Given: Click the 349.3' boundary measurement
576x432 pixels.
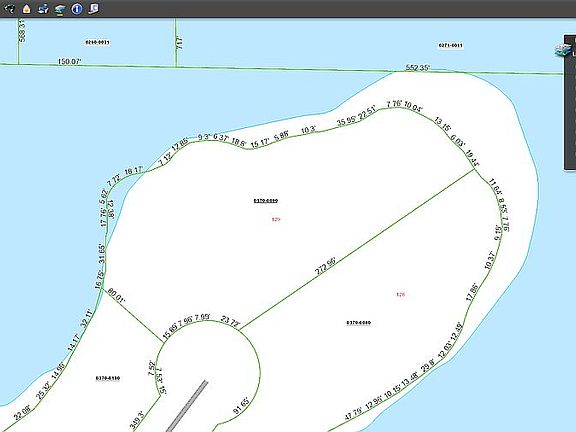Looking at the screenshot, I should 137,420.
